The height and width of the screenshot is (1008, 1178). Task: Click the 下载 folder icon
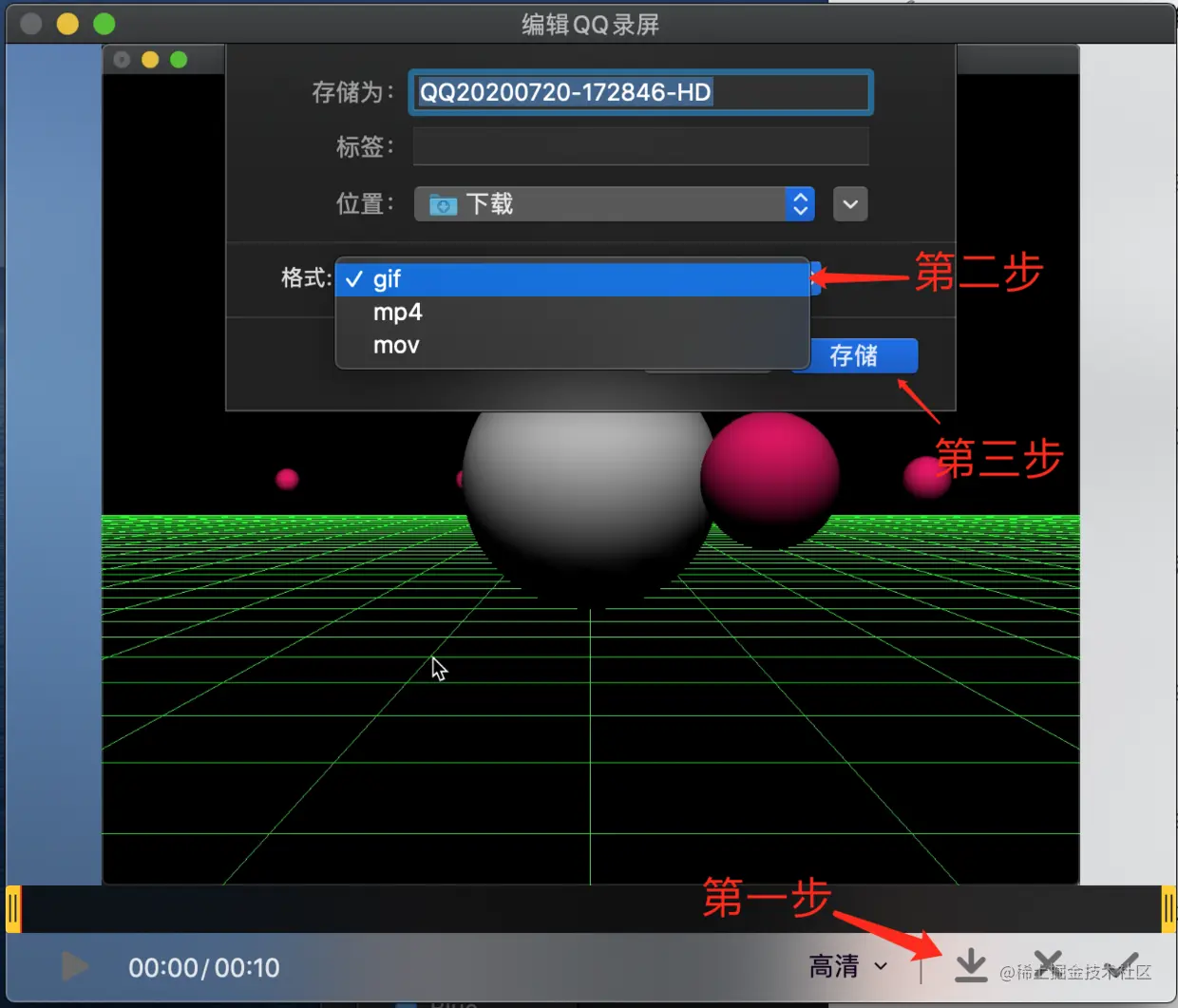coord(443,204)
